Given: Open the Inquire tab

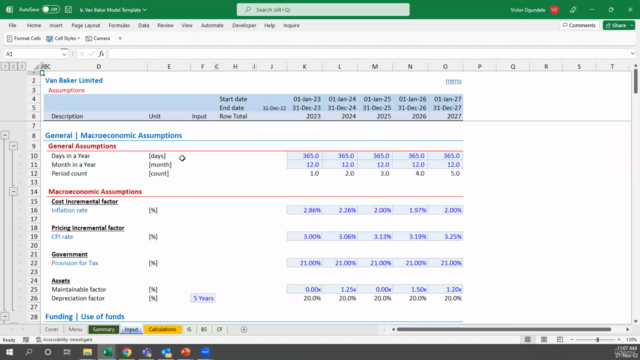Looking at the screenshot, I should pyautogui.click(x=291, y=25).
